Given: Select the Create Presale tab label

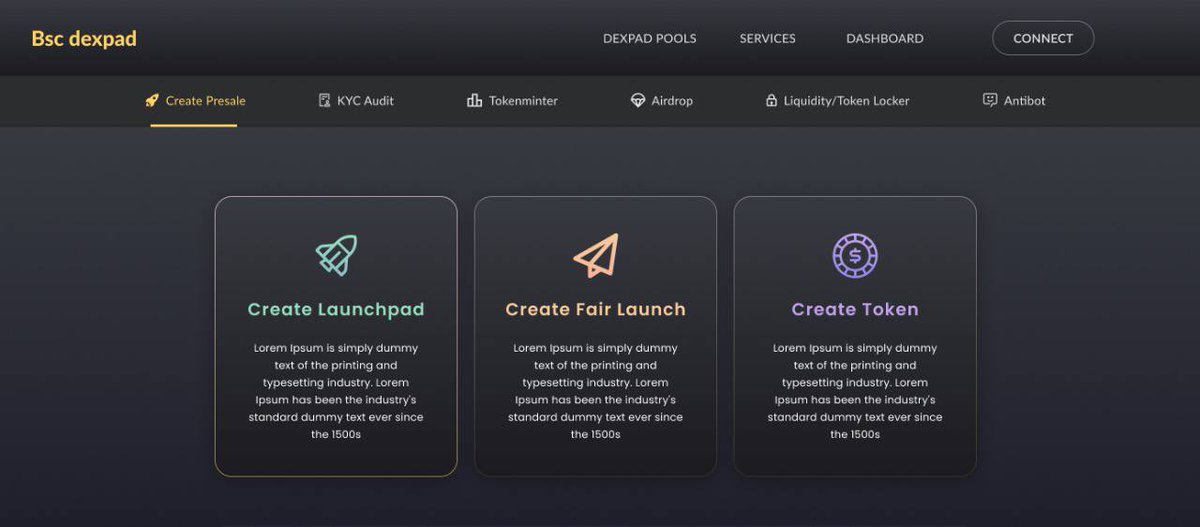Looking at the screenshot, I should point(206,101).
